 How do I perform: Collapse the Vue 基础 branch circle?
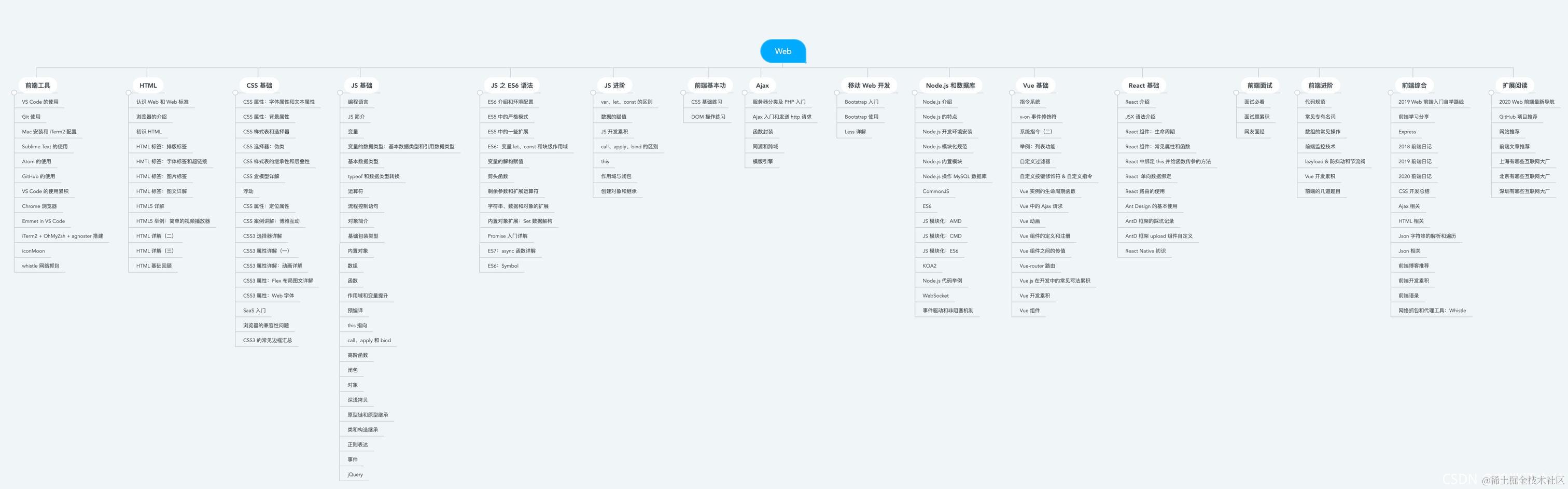pyautogui.click(x=1012, y=93)
